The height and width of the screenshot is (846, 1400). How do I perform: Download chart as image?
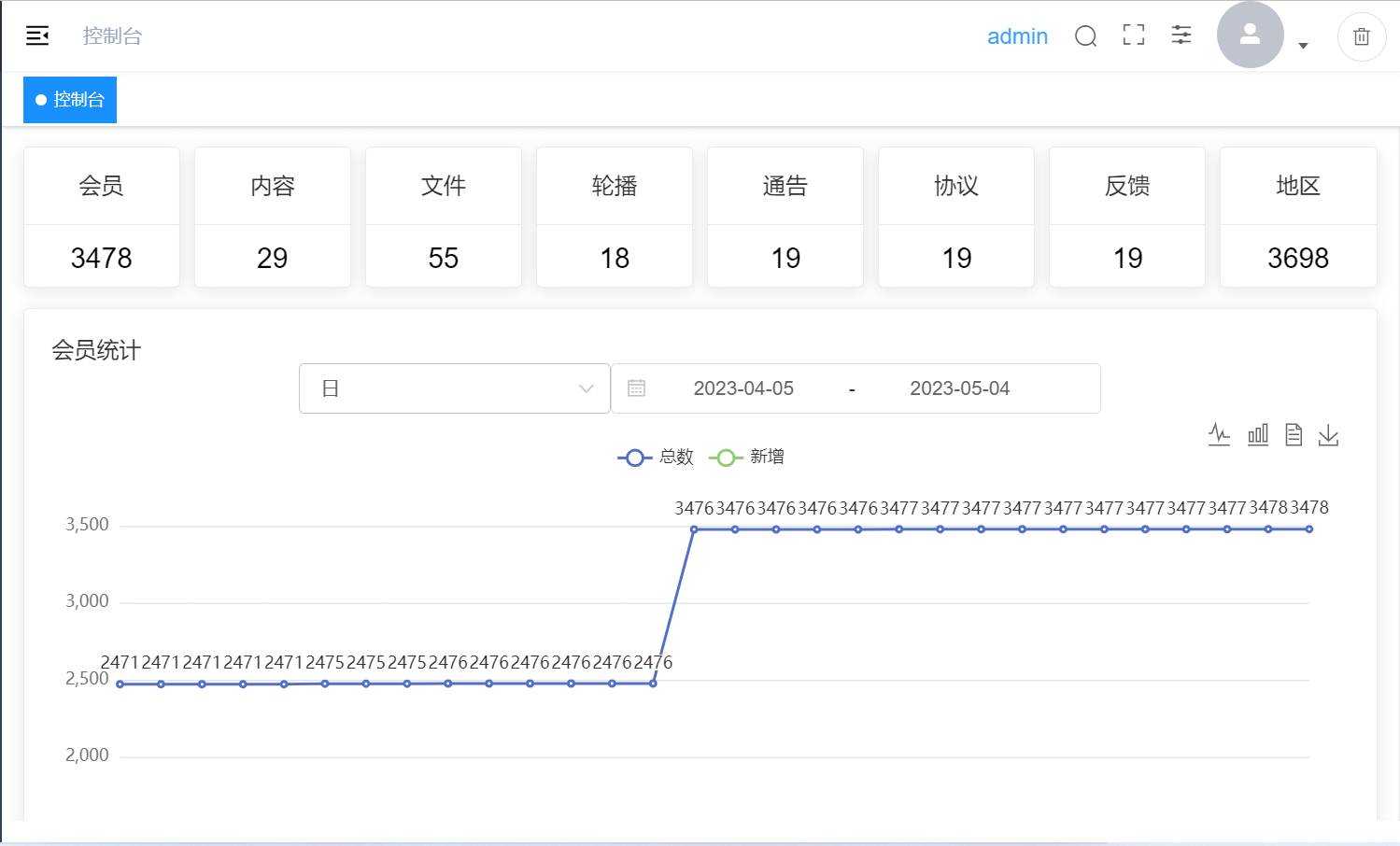point(1328,434)
